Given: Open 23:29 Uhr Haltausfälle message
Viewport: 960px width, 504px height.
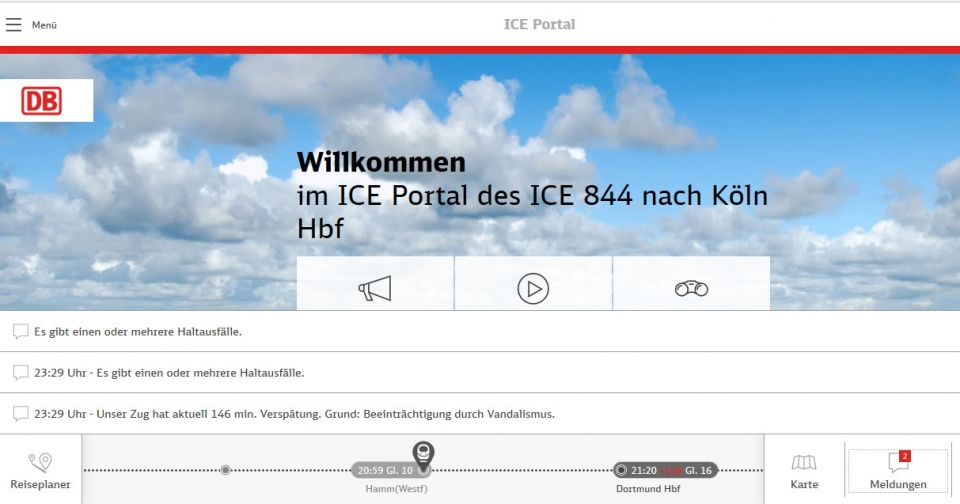Looking at the screenshot, I should [x=480, y=372].
